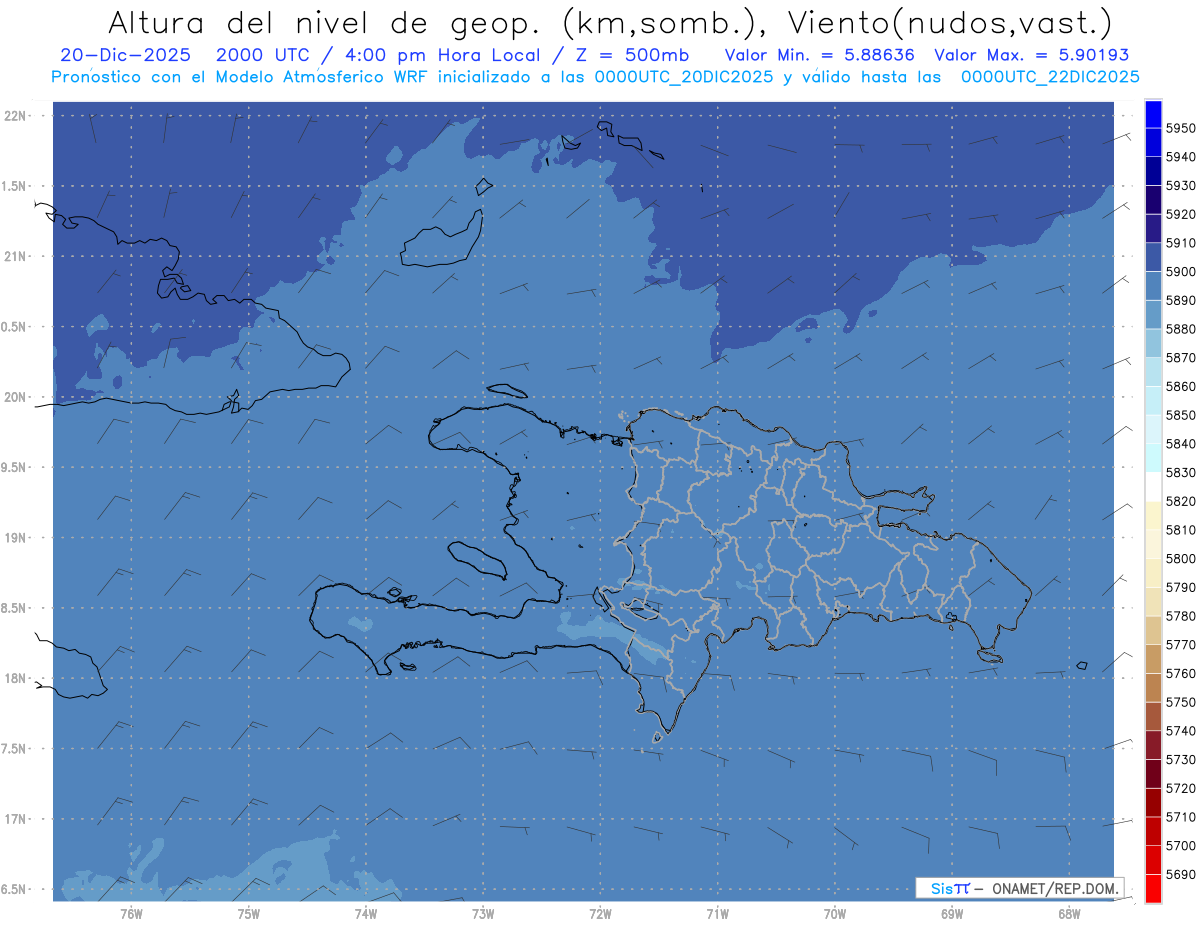Select the date text '20-Dic-2025'
The image size is (1200, 927).
click(125, 56)
